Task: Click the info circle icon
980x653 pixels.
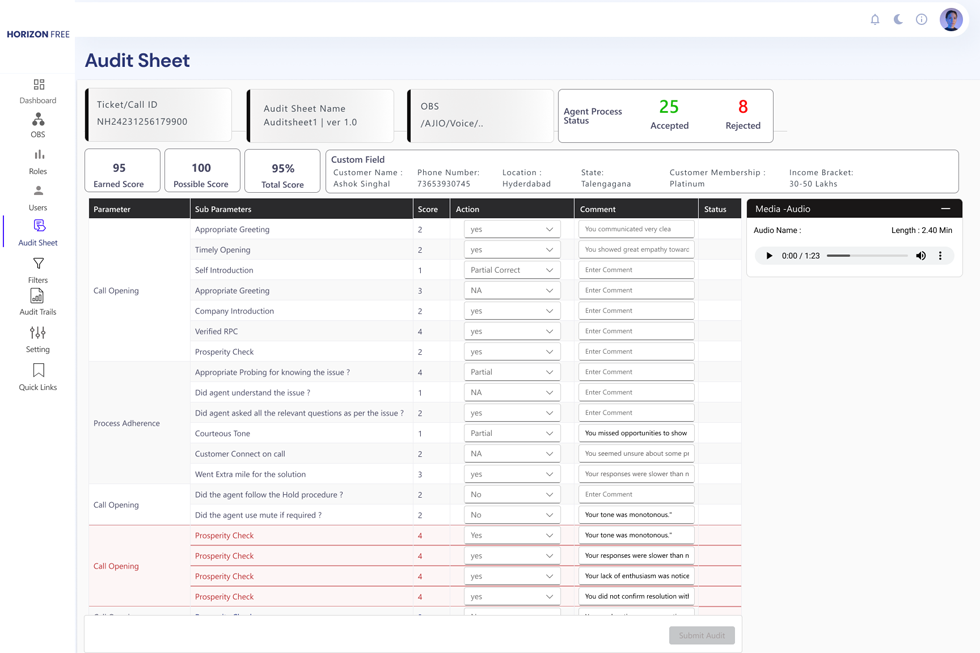Action: [922, 19]
